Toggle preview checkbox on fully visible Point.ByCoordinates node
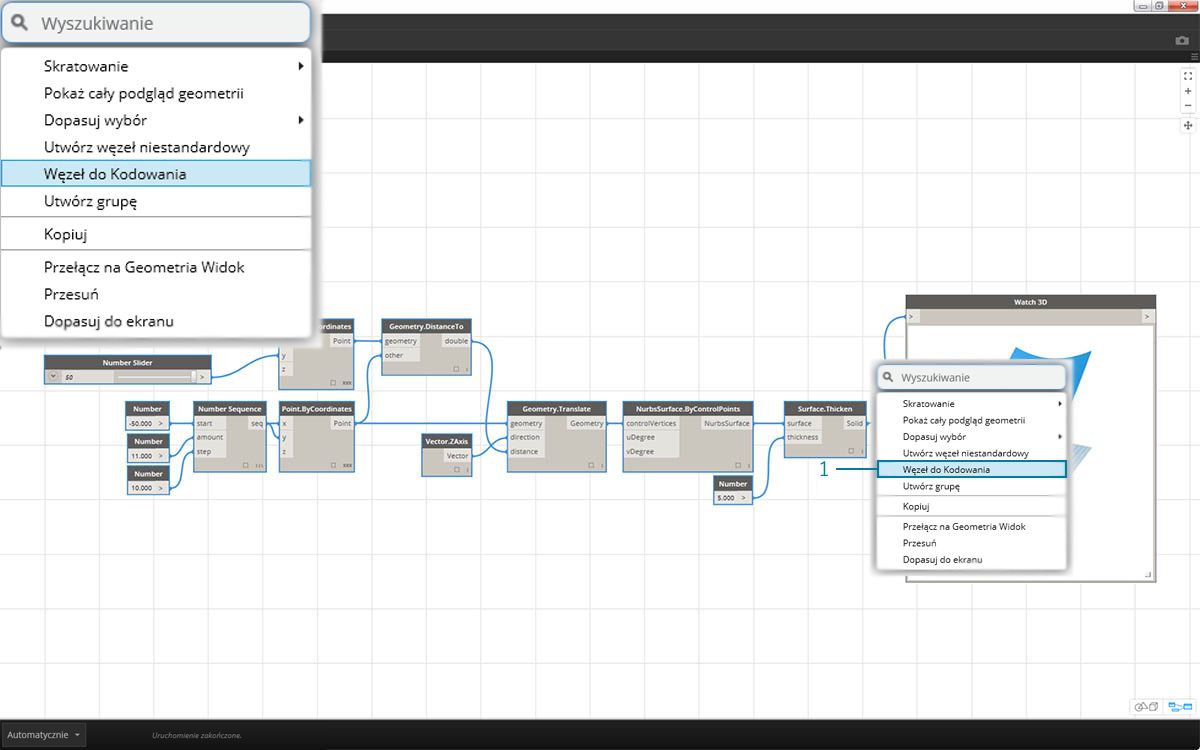The width and height of the screenshot is (1200, 750). (335, 466)
